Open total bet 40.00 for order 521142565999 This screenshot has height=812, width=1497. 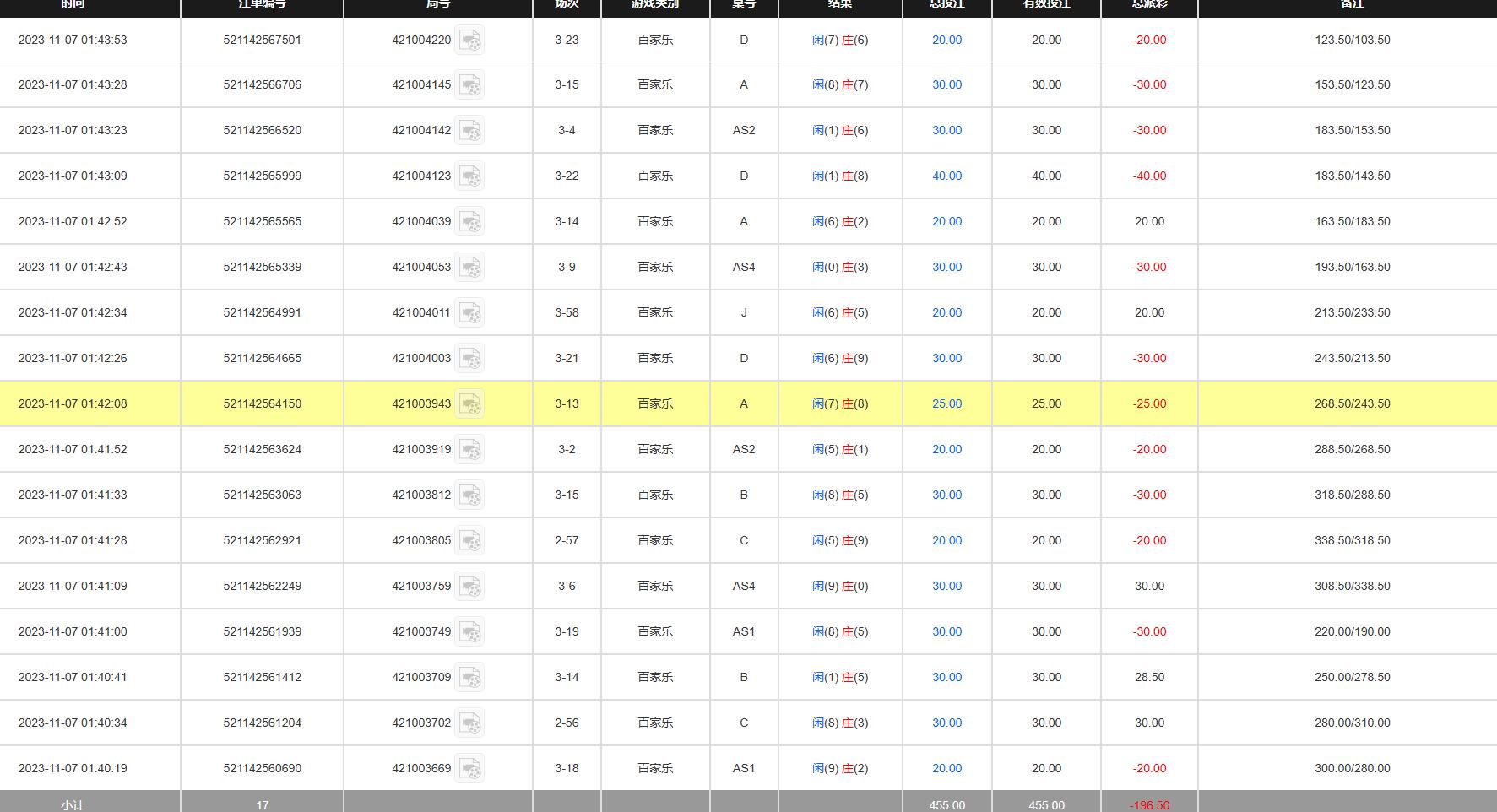[946, 176]
